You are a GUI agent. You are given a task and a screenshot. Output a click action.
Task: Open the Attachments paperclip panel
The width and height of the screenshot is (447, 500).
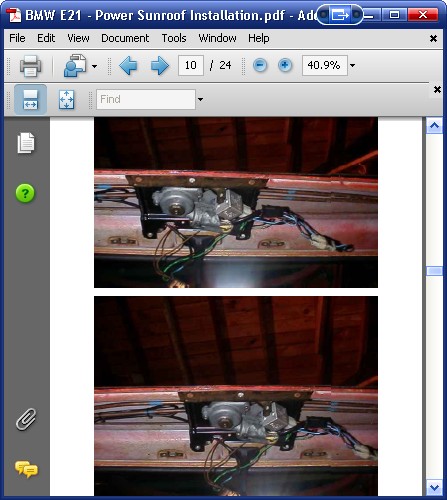[x=26, y=419]
